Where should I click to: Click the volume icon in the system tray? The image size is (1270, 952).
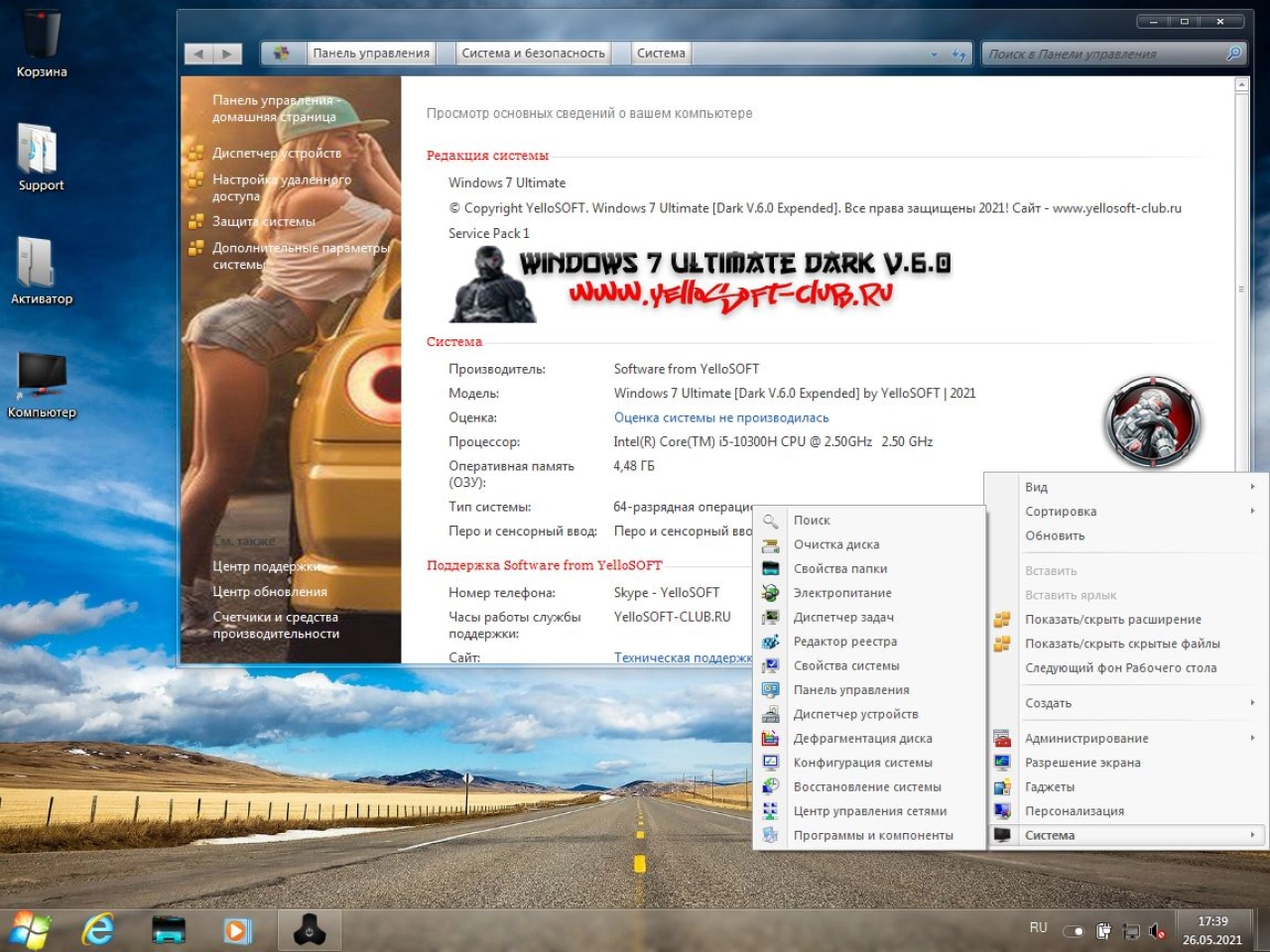(x=1157, y=931)
